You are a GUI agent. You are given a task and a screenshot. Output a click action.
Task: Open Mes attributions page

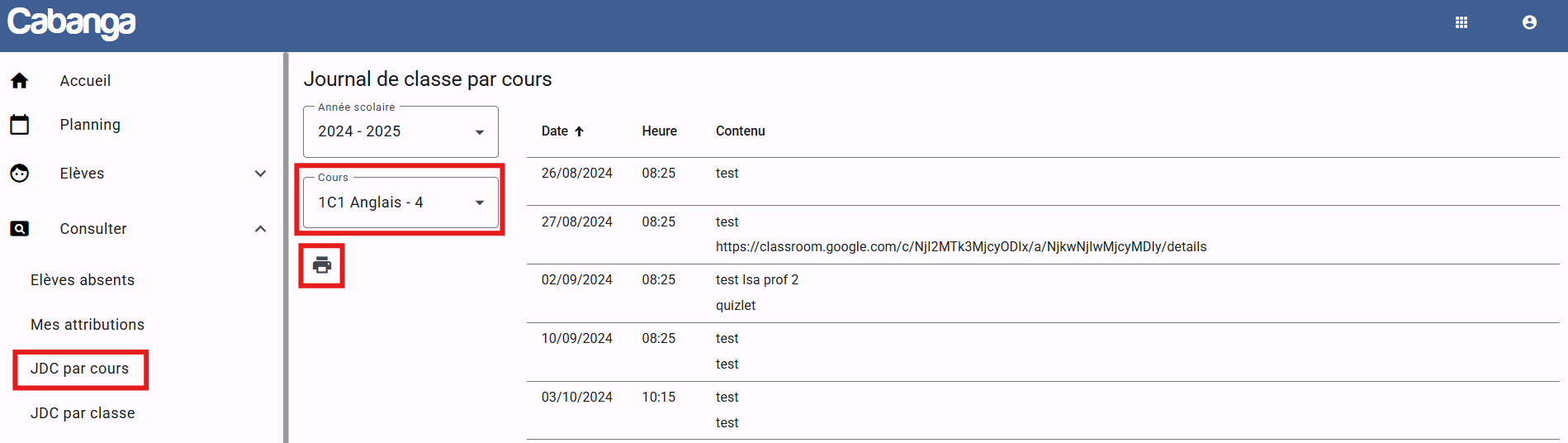(88, 325)
